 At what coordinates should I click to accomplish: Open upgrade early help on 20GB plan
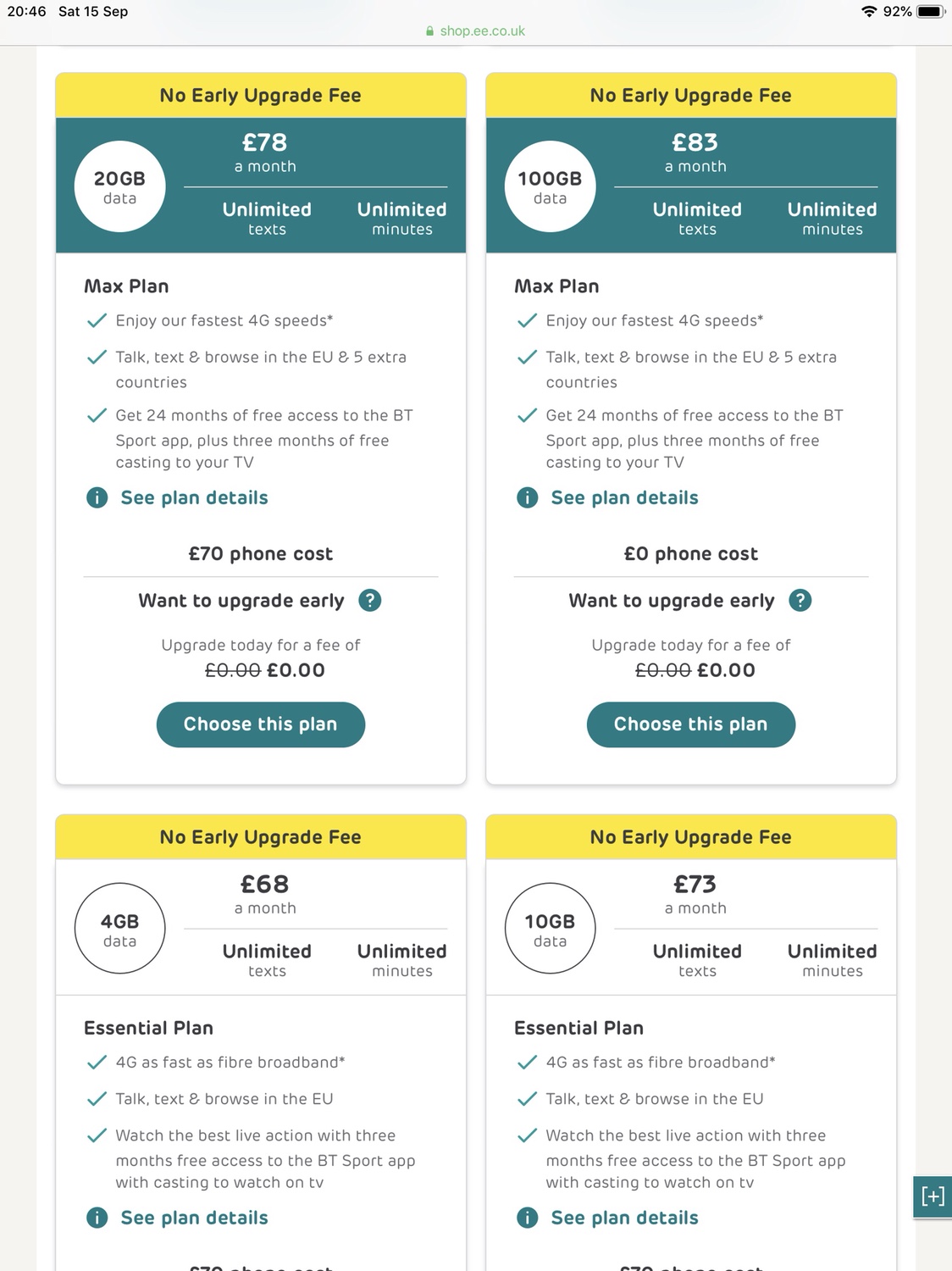pyautogui.click(x=370, y=601)
